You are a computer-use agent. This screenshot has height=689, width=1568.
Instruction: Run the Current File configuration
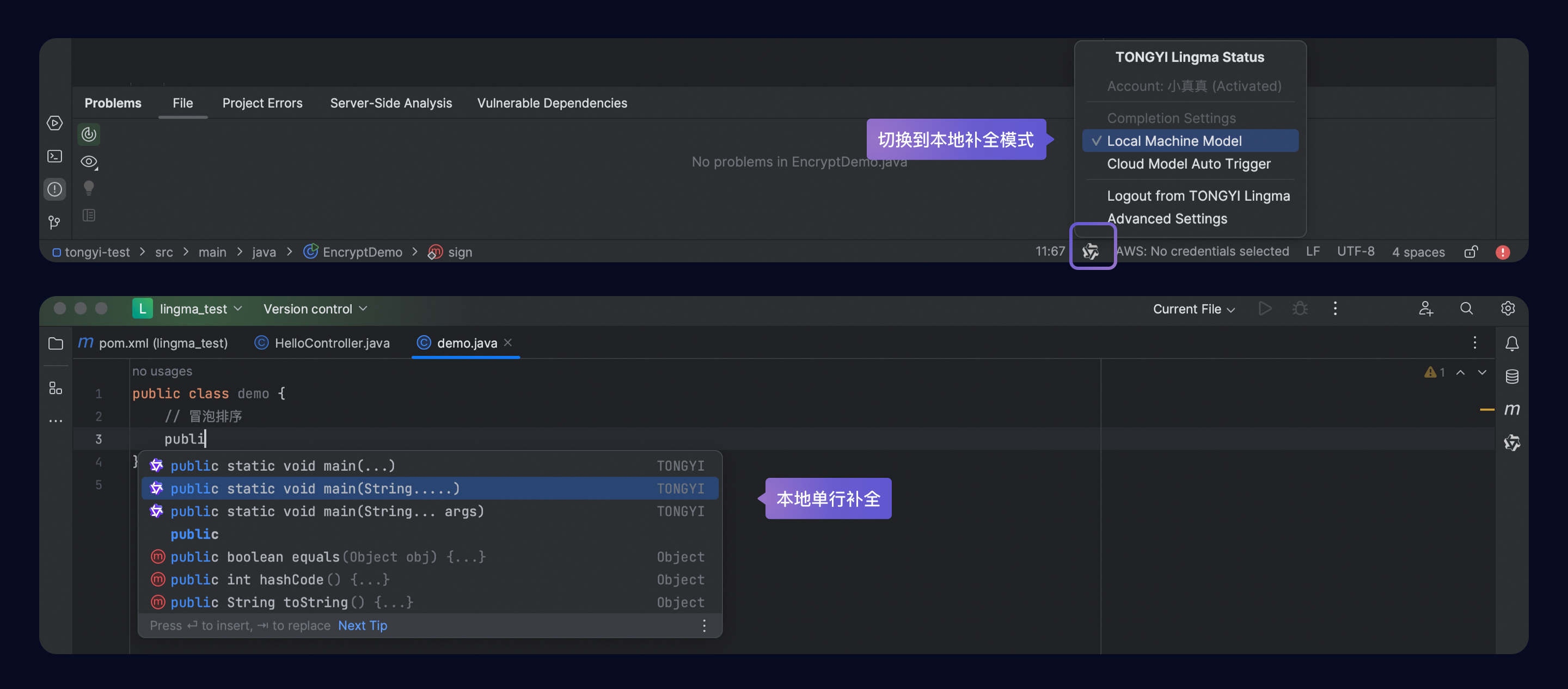pyautogui.click(x=1265, y=309)
